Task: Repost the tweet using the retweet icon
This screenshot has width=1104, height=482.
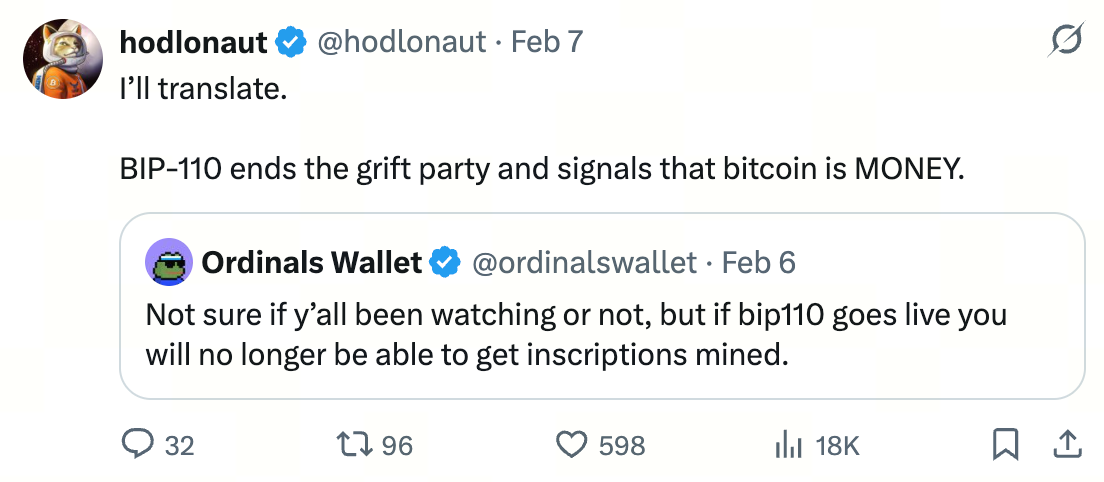Action: [359, 445]
